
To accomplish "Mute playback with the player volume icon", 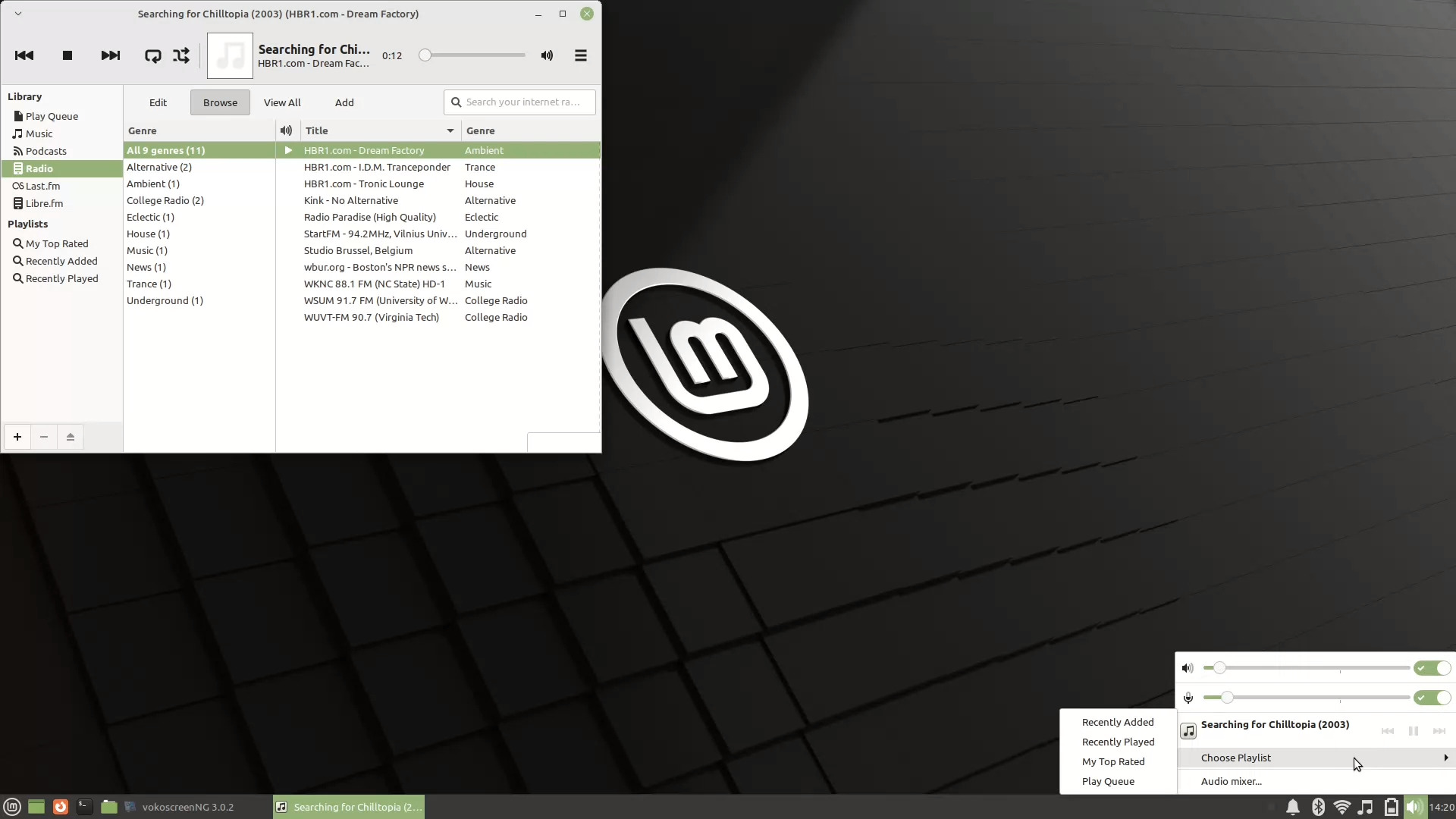I will 546,55.
